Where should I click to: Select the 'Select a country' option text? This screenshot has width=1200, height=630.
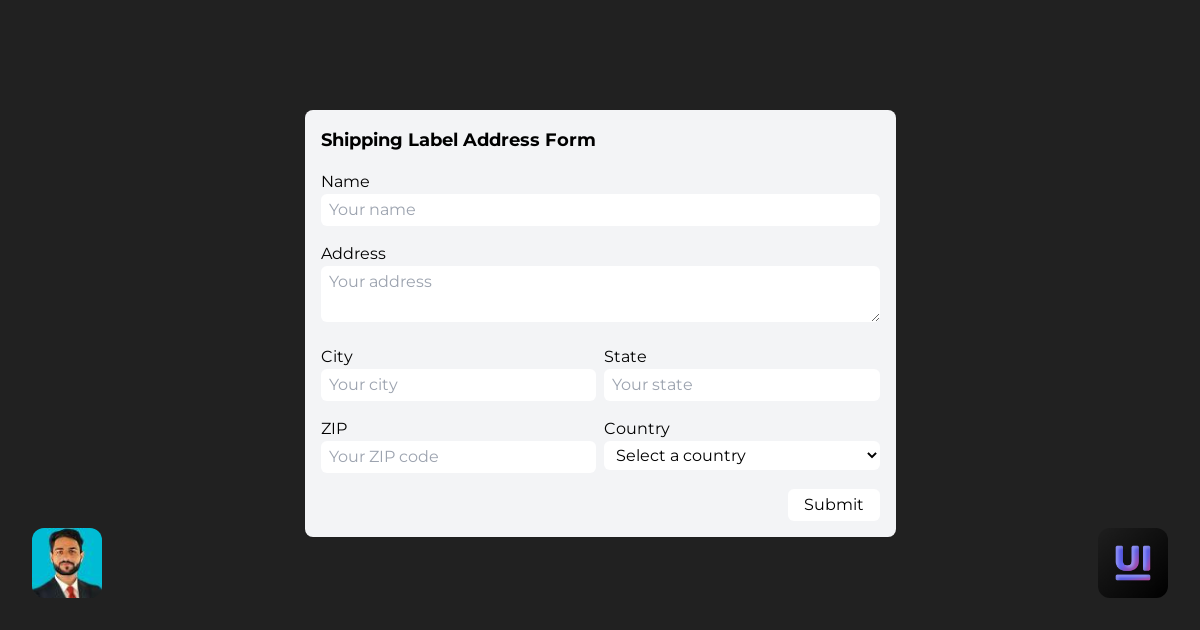(681, 456)
